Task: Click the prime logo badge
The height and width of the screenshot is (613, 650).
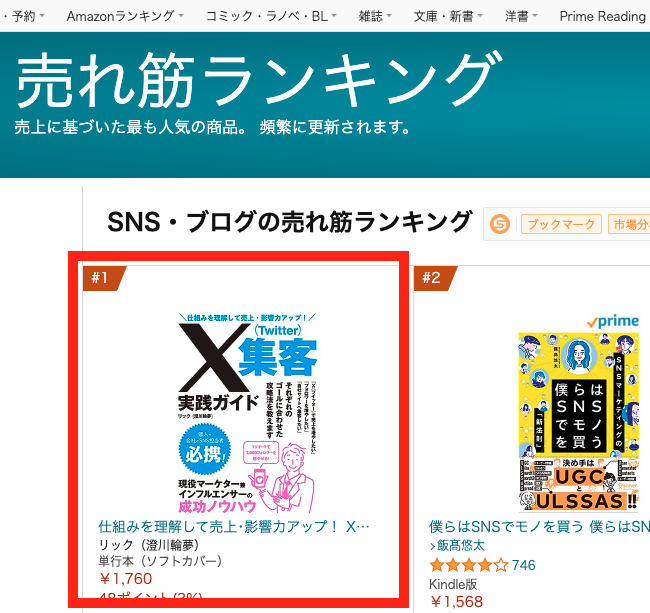Action: [613, 321]
